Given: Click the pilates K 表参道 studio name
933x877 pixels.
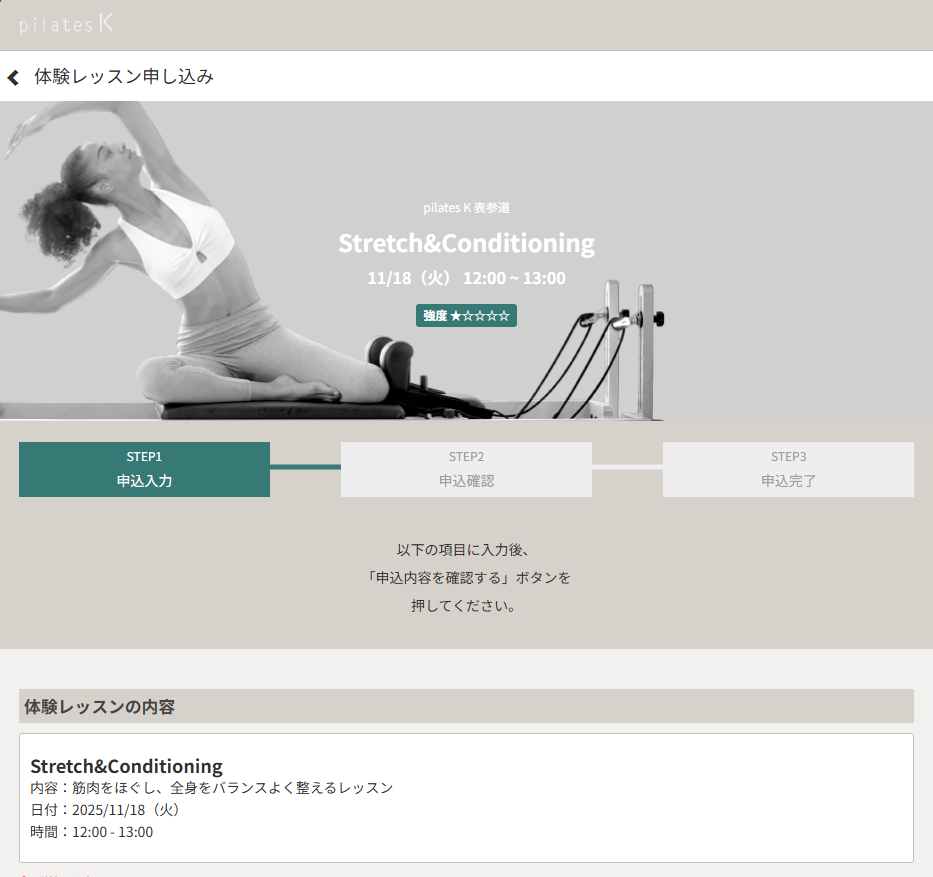Looking at the screenshot, I should point(466,208).
